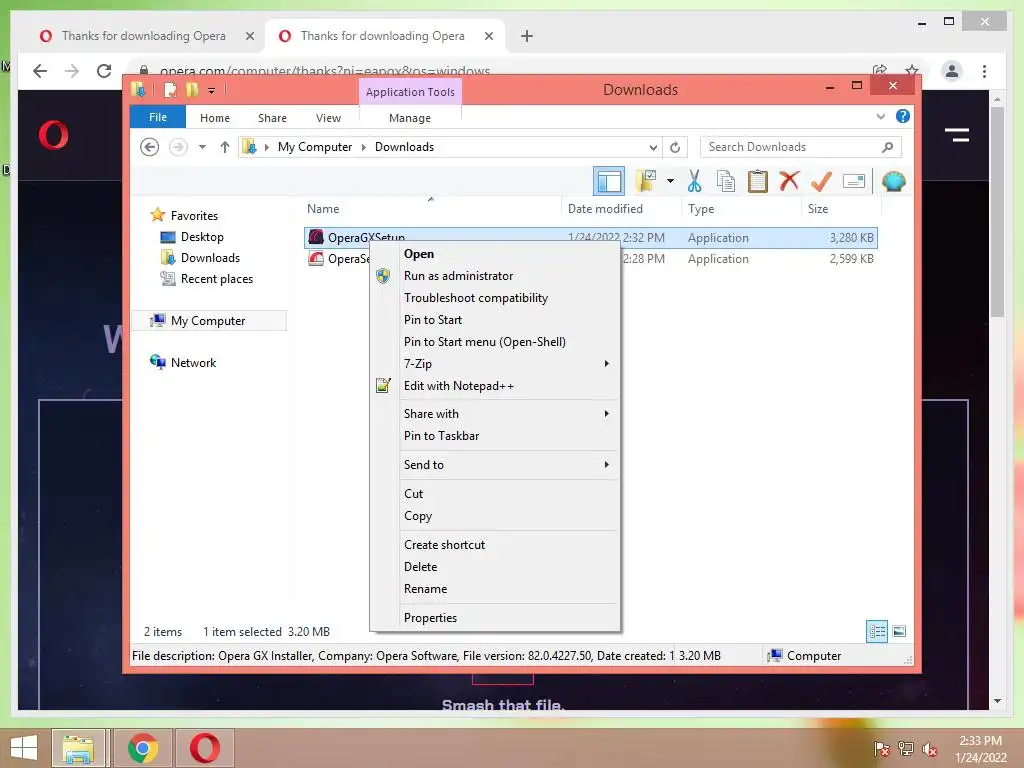The height and width of the screenshot is (768, 1024).
Task: Toggle the navigation pane toolbar button
Action: (x=609, y=181)
